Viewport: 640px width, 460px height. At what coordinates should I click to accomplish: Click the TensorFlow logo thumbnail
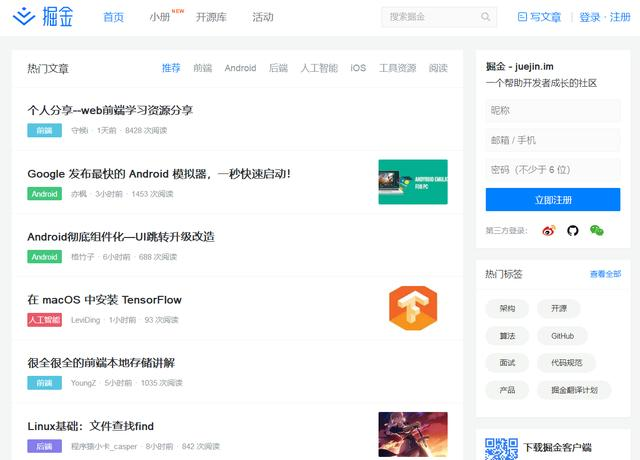coord(413,308)
